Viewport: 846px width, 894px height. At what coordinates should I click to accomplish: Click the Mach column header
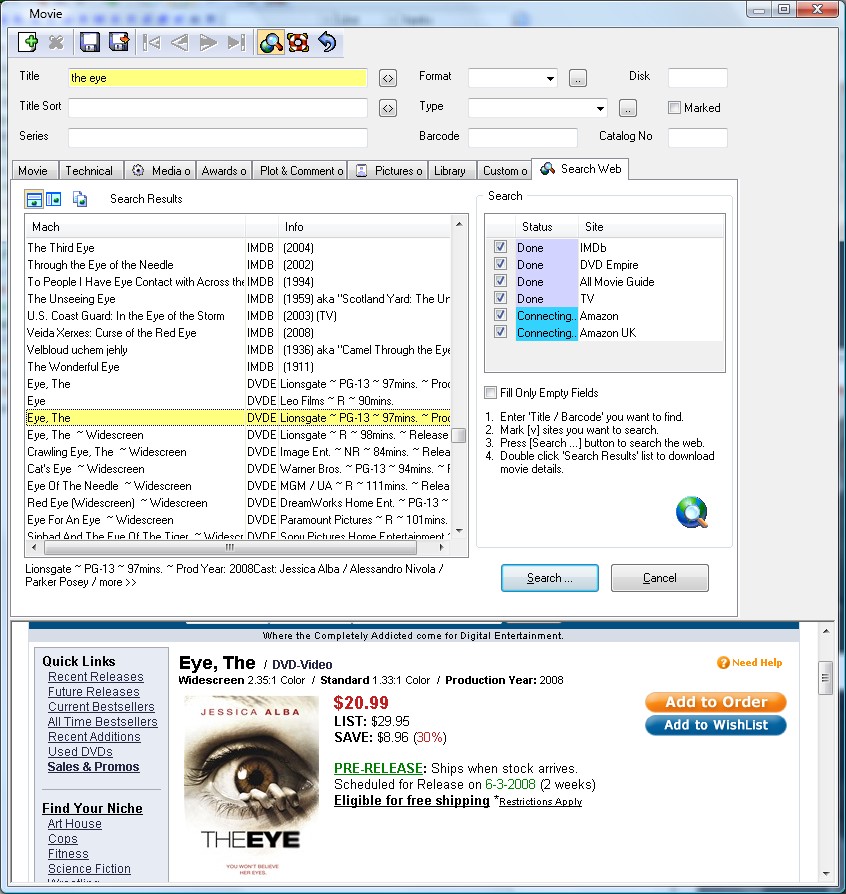click(135, 227)
